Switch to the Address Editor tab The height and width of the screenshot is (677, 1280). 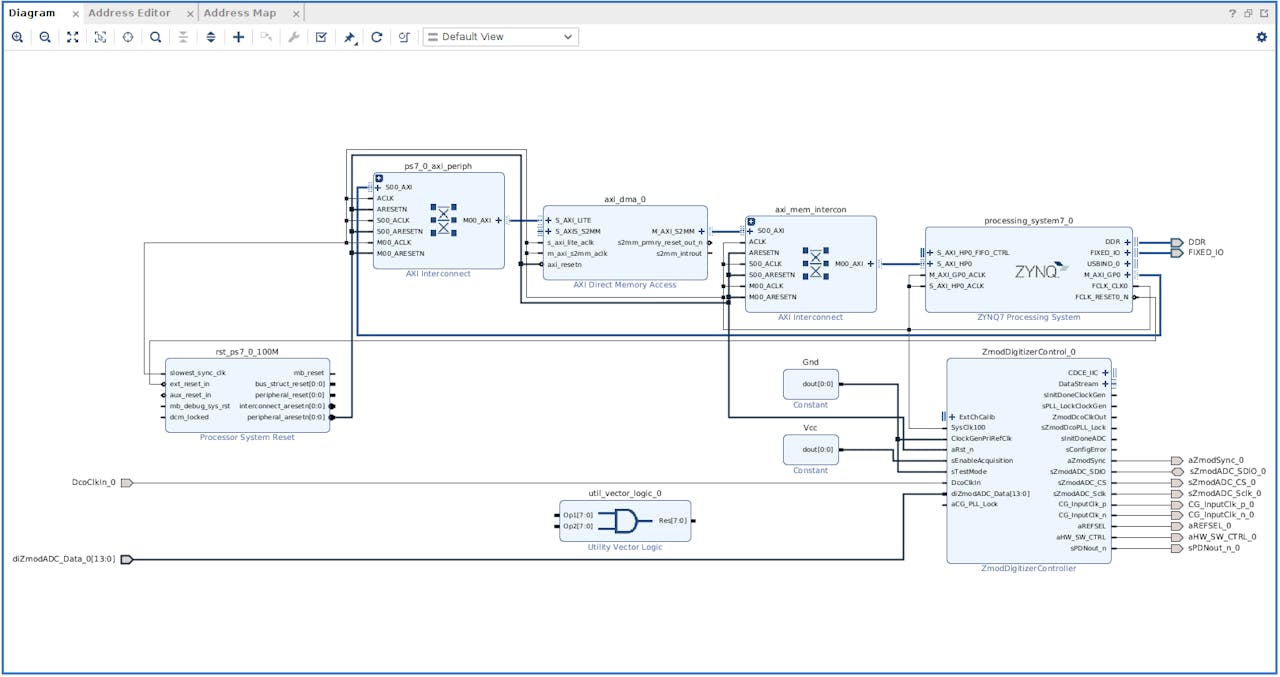click(129, 13)
